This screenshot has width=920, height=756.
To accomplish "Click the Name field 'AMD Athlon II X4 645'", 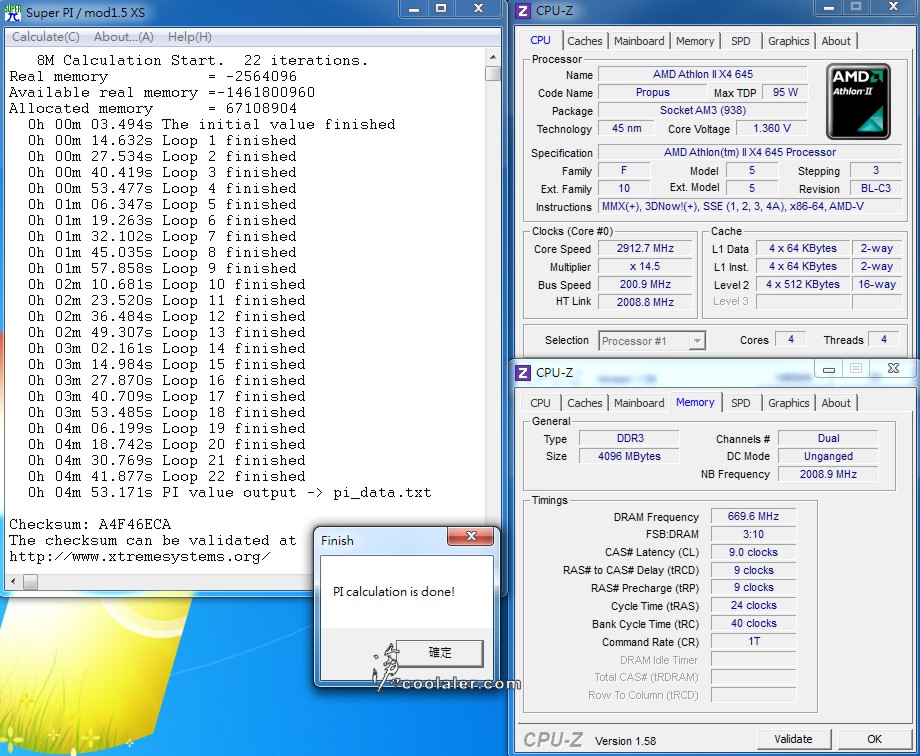I will coord(702,75).
